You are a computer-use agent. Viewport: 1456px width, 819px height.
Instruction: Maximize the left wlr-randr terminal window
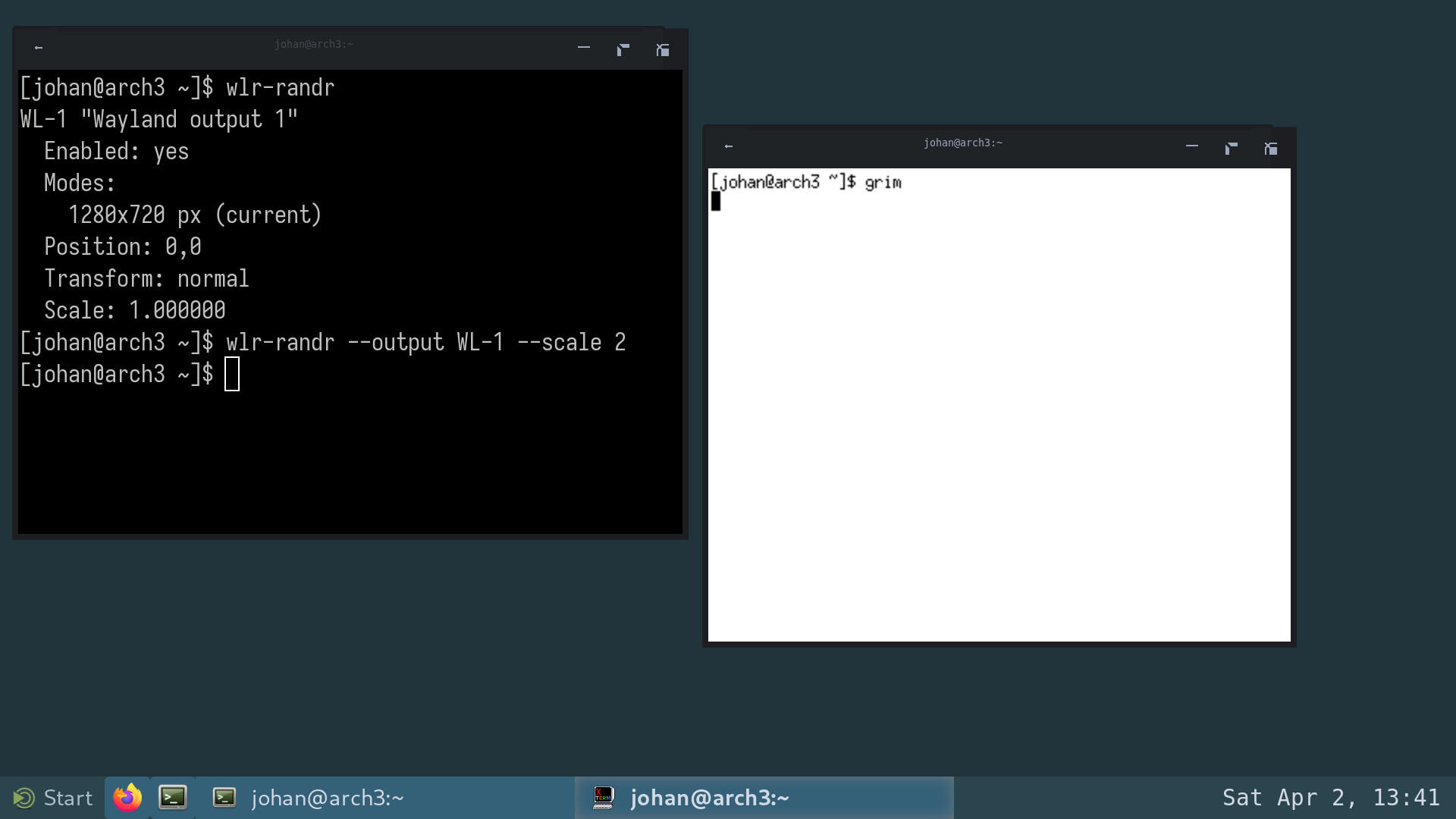(x=623, y=49)
